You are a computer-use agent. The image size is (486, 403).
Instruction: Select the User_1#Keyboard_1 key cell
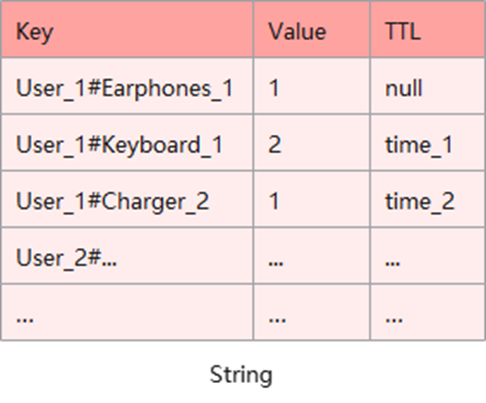(x=127, y=143)
